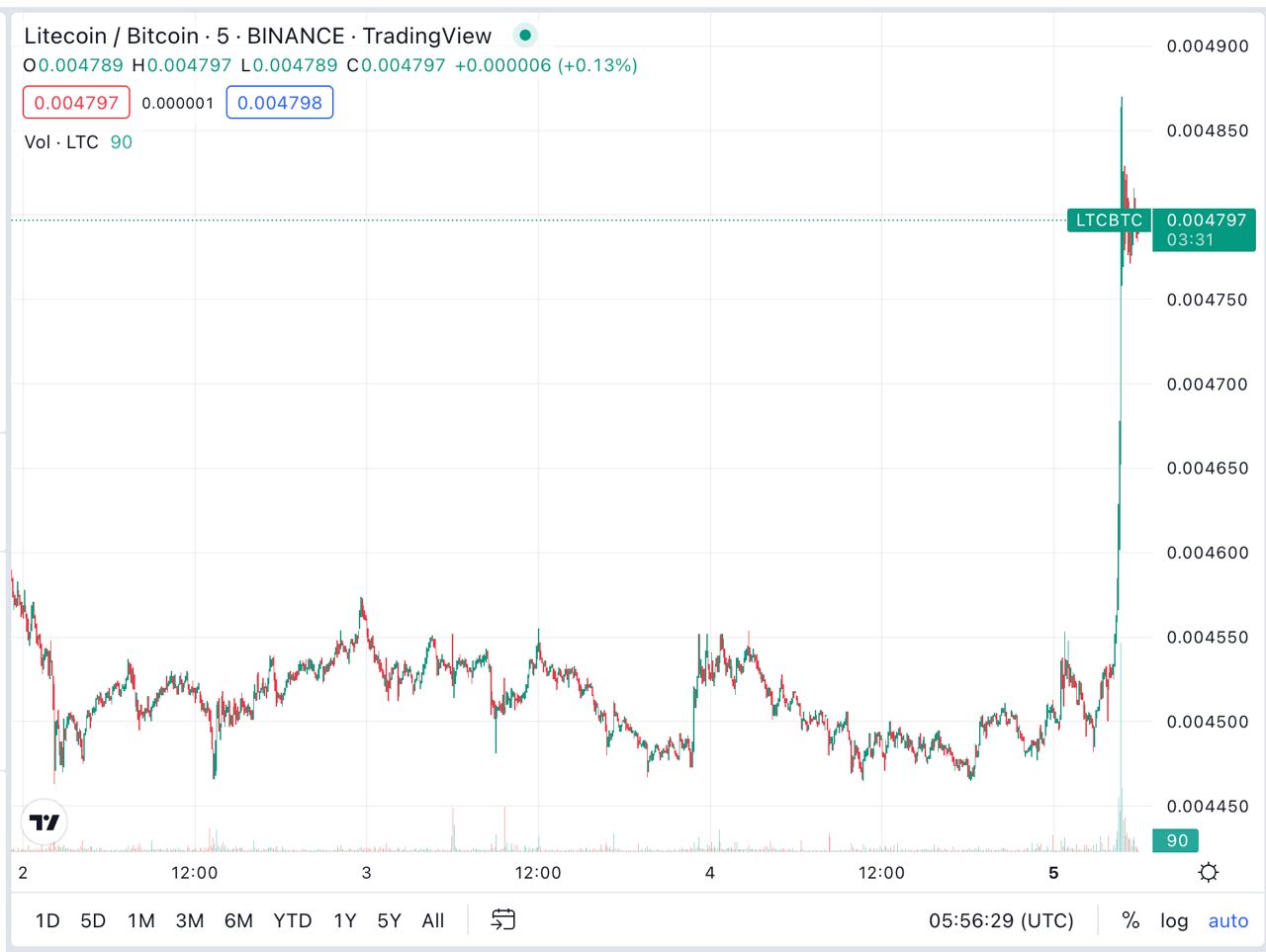
Task: Open the go-to-date calendar icon
Action: click(503, 920)
